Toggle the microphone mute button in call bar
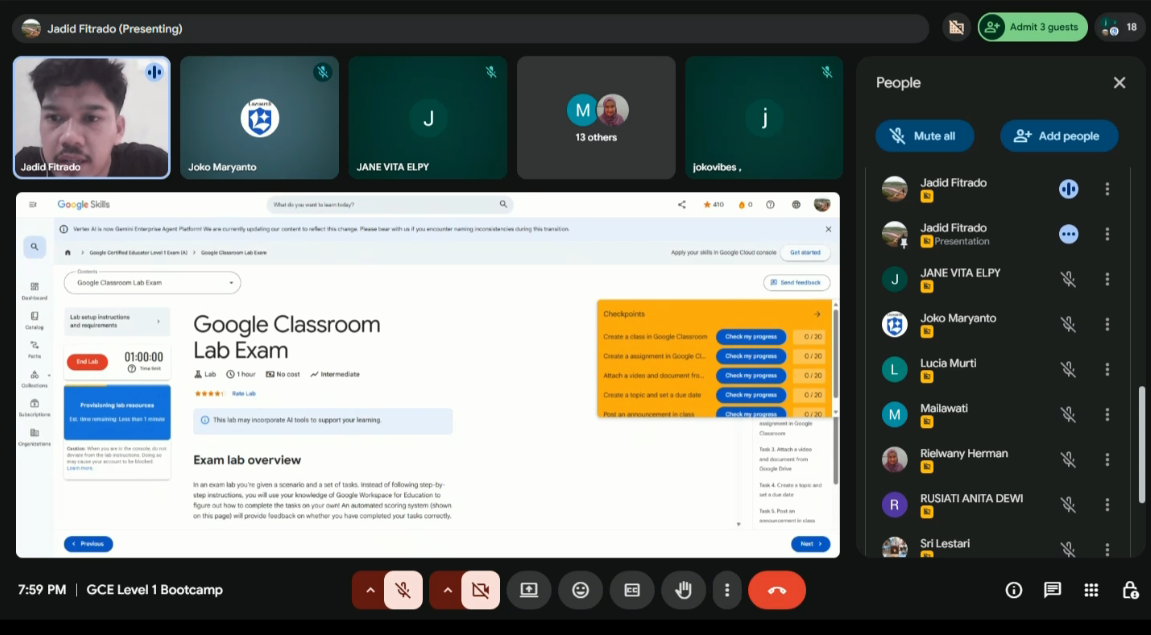1151x635 pixels. coord(403,590)
